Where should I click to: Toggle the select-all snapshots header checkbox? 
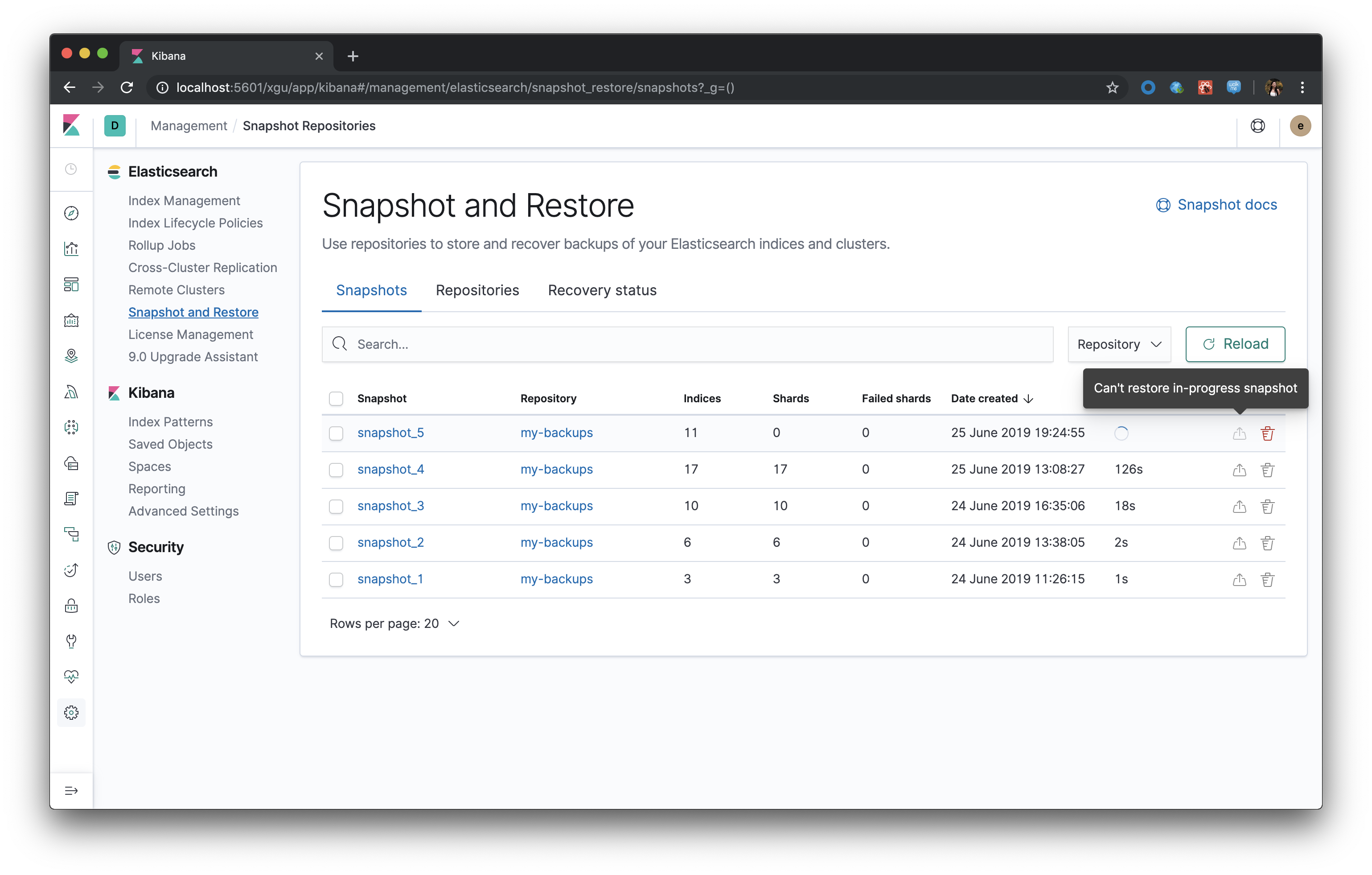pyautogui.click(x=336, y=398)
